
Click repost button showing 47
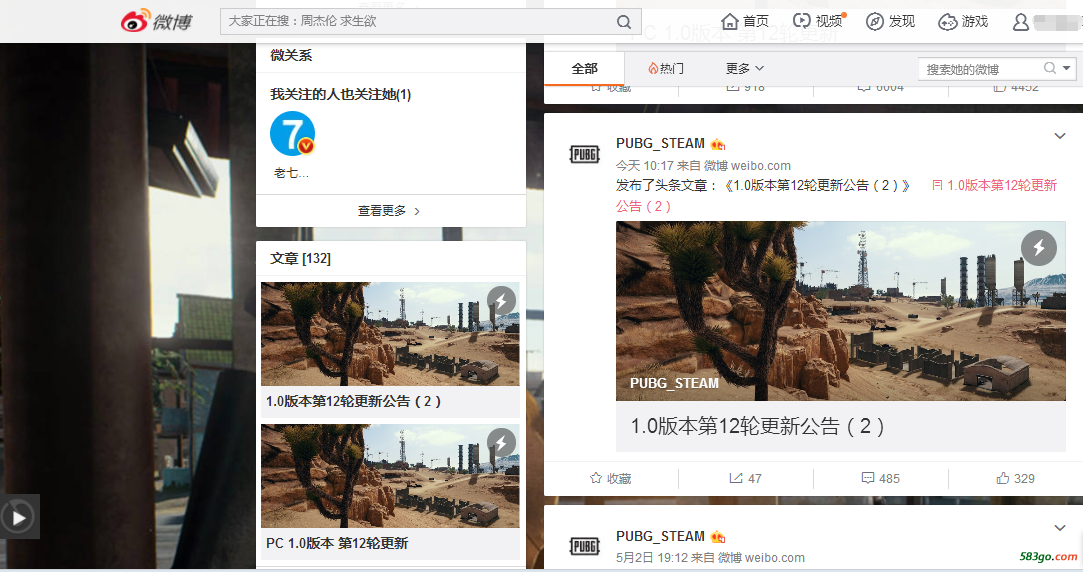[745, 478]
